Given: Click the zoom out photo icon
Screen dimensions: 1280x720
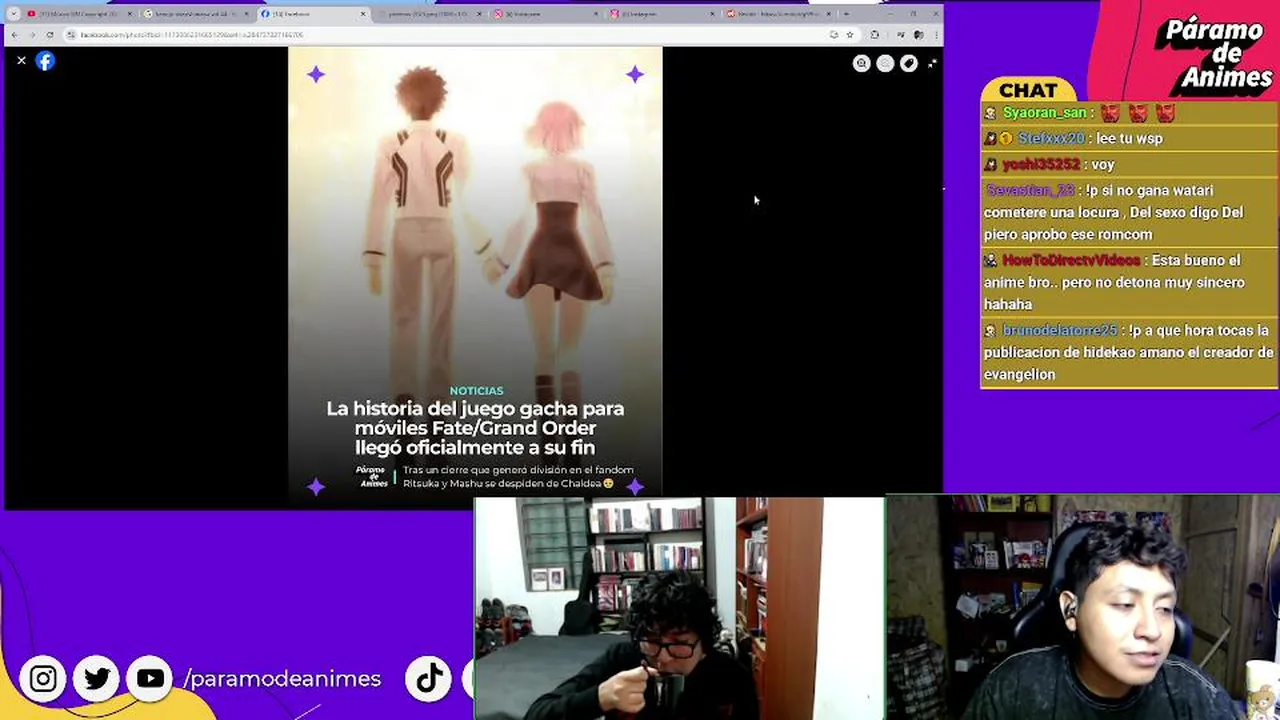Looking at the screenshot, I should pos(885,64).
